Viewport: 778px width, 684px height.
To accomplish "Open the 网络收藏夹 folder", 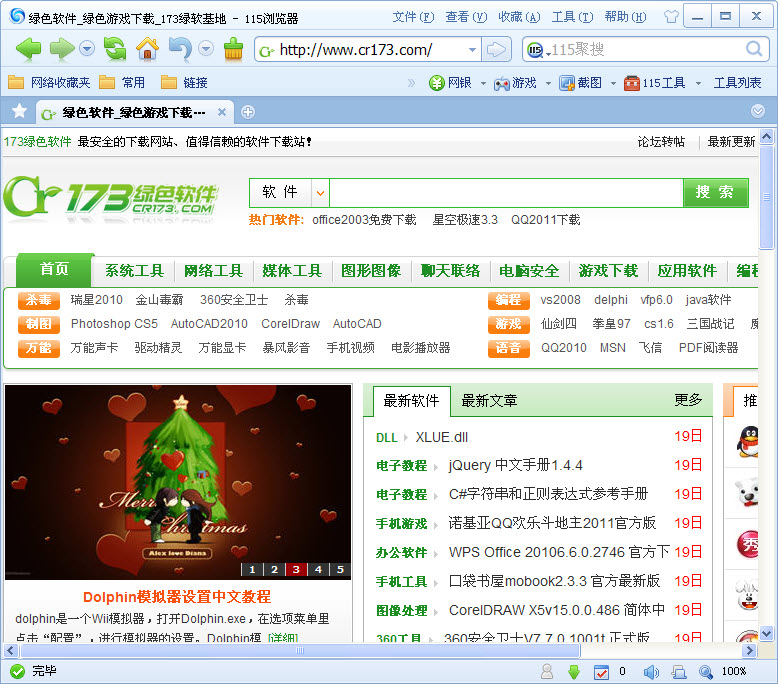I will click(x=49, y=82).
